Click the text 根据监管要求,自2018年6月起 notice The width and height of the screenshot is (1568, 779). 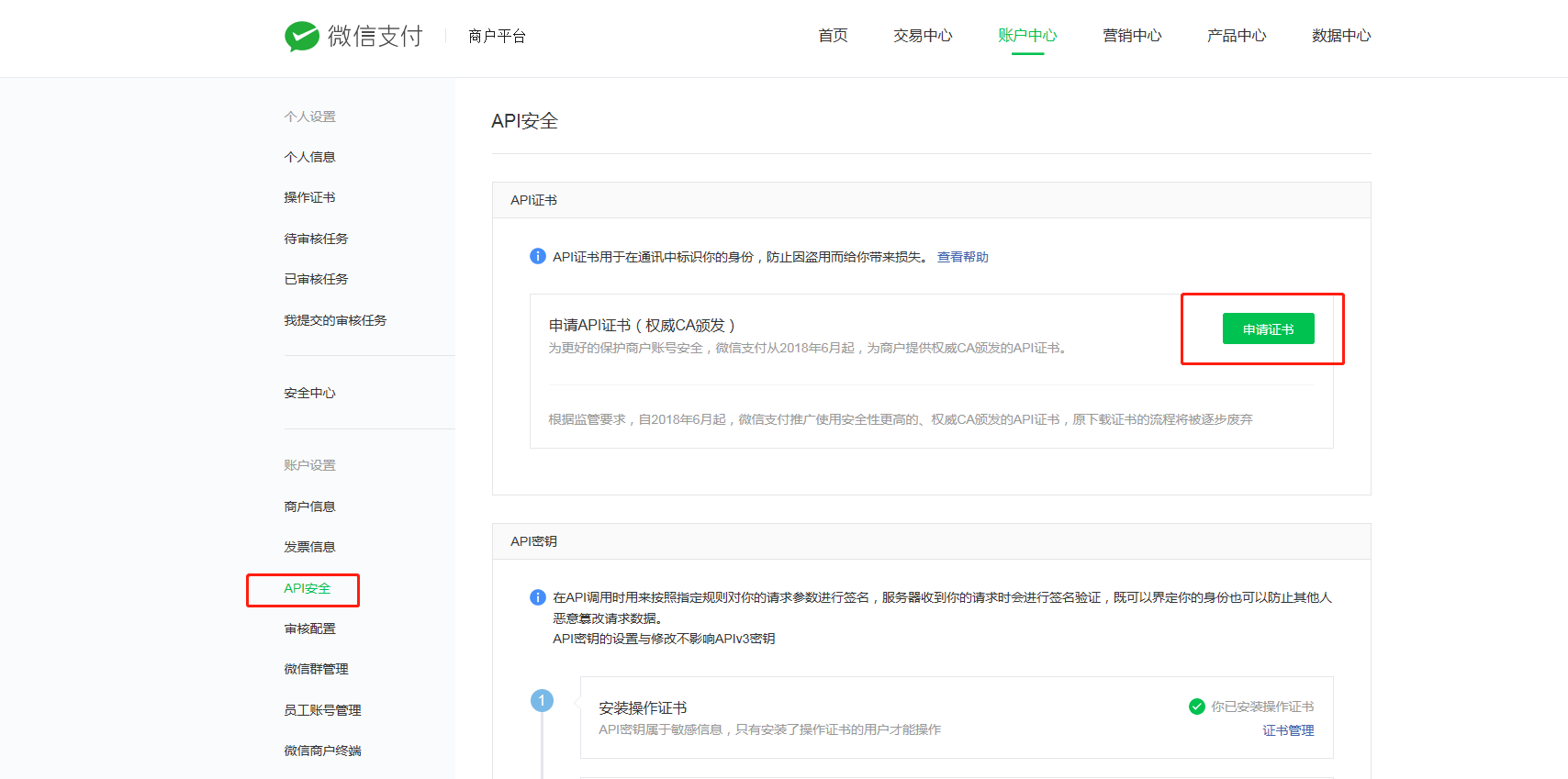click(x=901, y=419)
